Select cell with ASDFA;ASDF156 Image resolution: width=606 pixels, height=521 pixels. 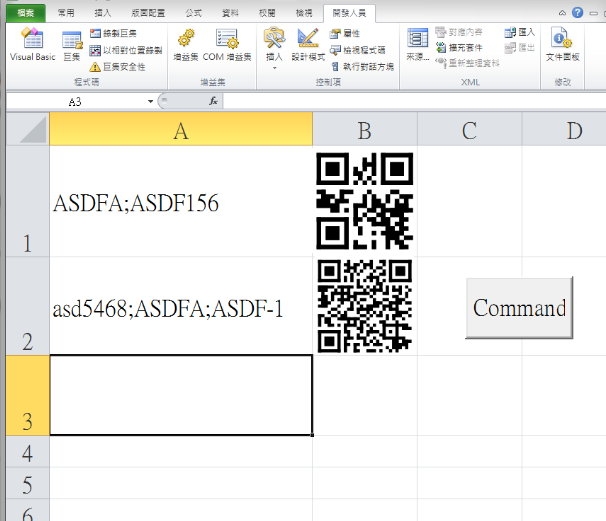click(x=181, y=201)
